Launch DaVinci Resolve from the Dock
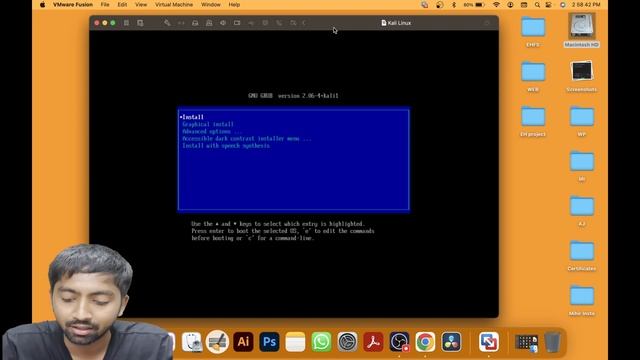 tap(451, 342)
